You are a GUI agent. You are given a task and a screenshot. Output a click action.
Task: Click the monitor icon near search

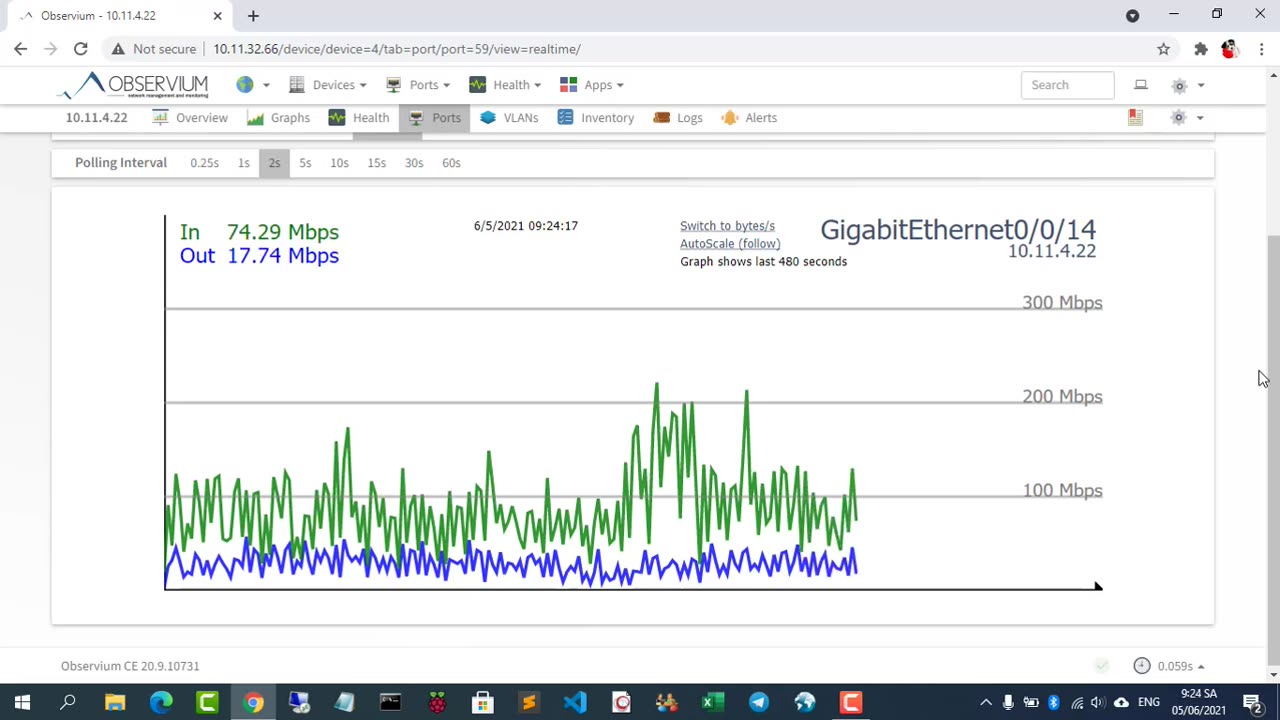(x=1141, y=85)
